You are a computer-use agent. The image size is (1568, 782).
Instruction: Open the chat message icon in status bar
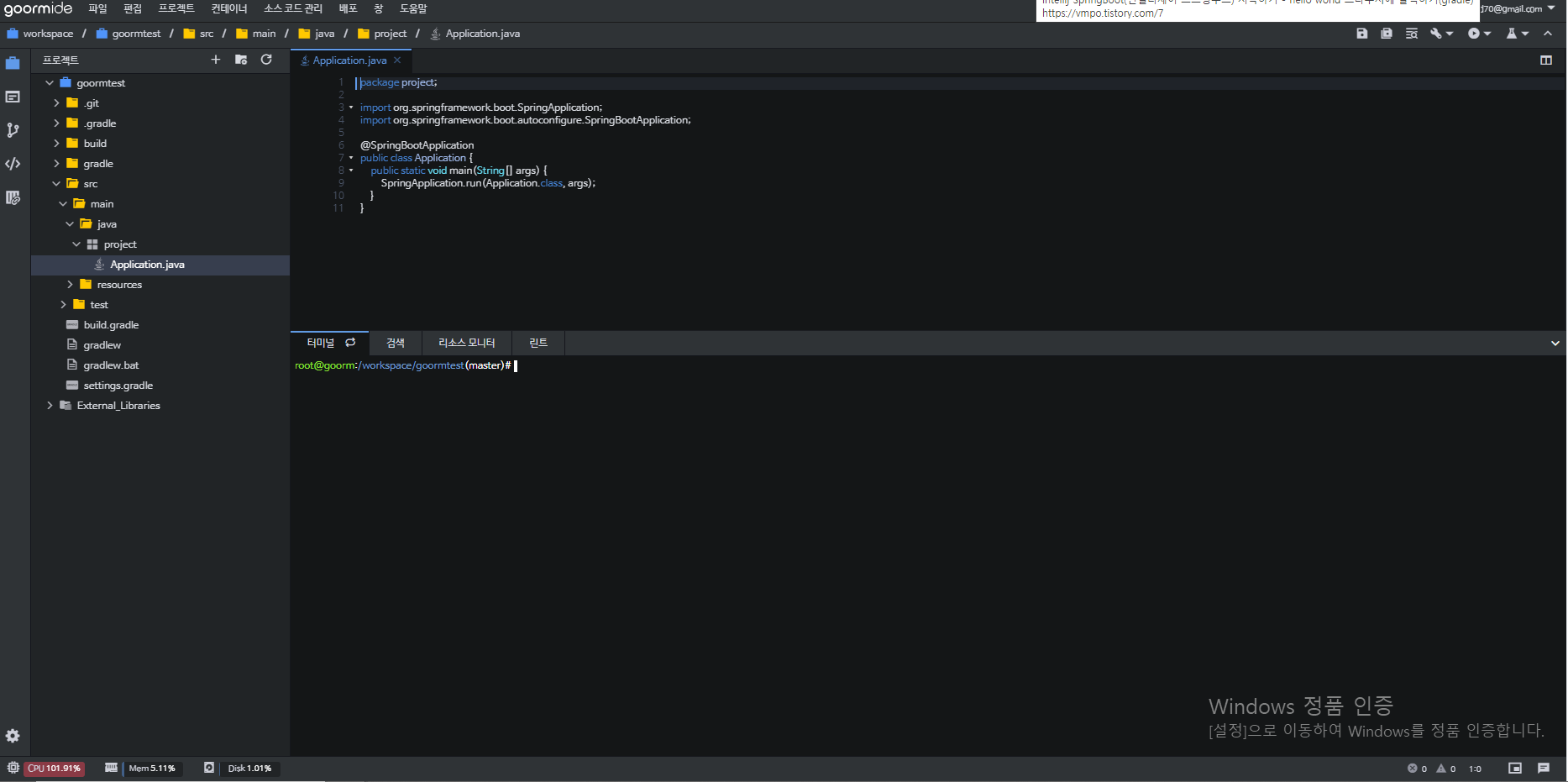(1544, 769)
